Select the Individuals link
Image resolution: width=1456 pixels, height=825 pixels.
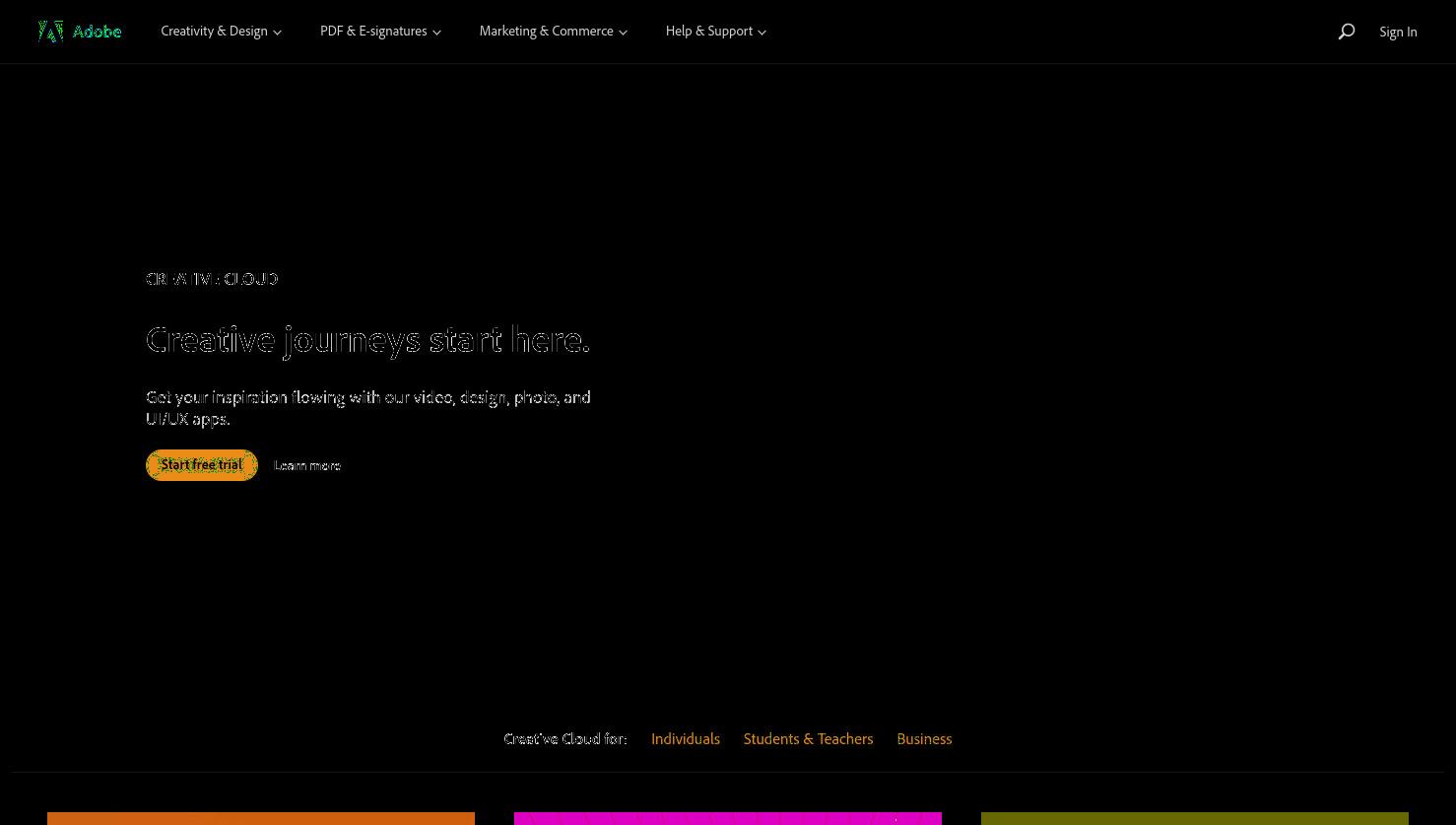(686, 738)
